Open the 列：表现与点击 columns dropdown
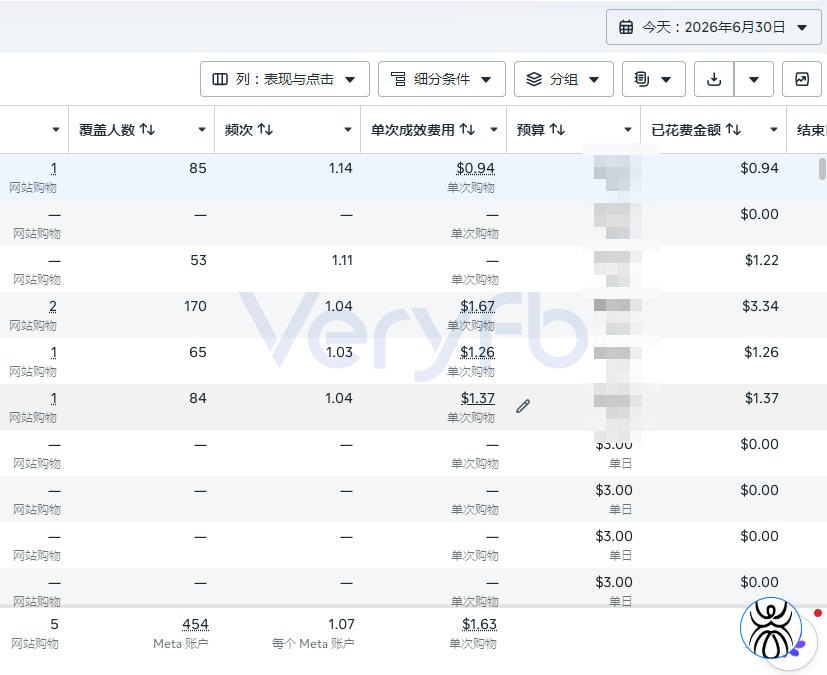Image resolution: width=827 pixels, height=675 pixels. point(285,79)
